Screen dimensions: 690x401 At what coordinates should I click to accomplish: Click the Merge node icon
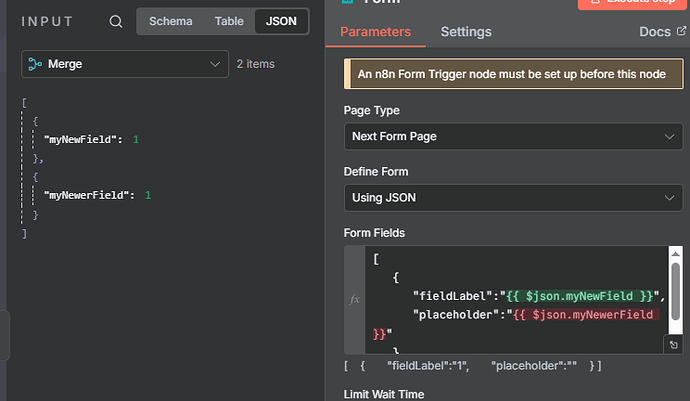pyautogui.click(x=35, y=64)
